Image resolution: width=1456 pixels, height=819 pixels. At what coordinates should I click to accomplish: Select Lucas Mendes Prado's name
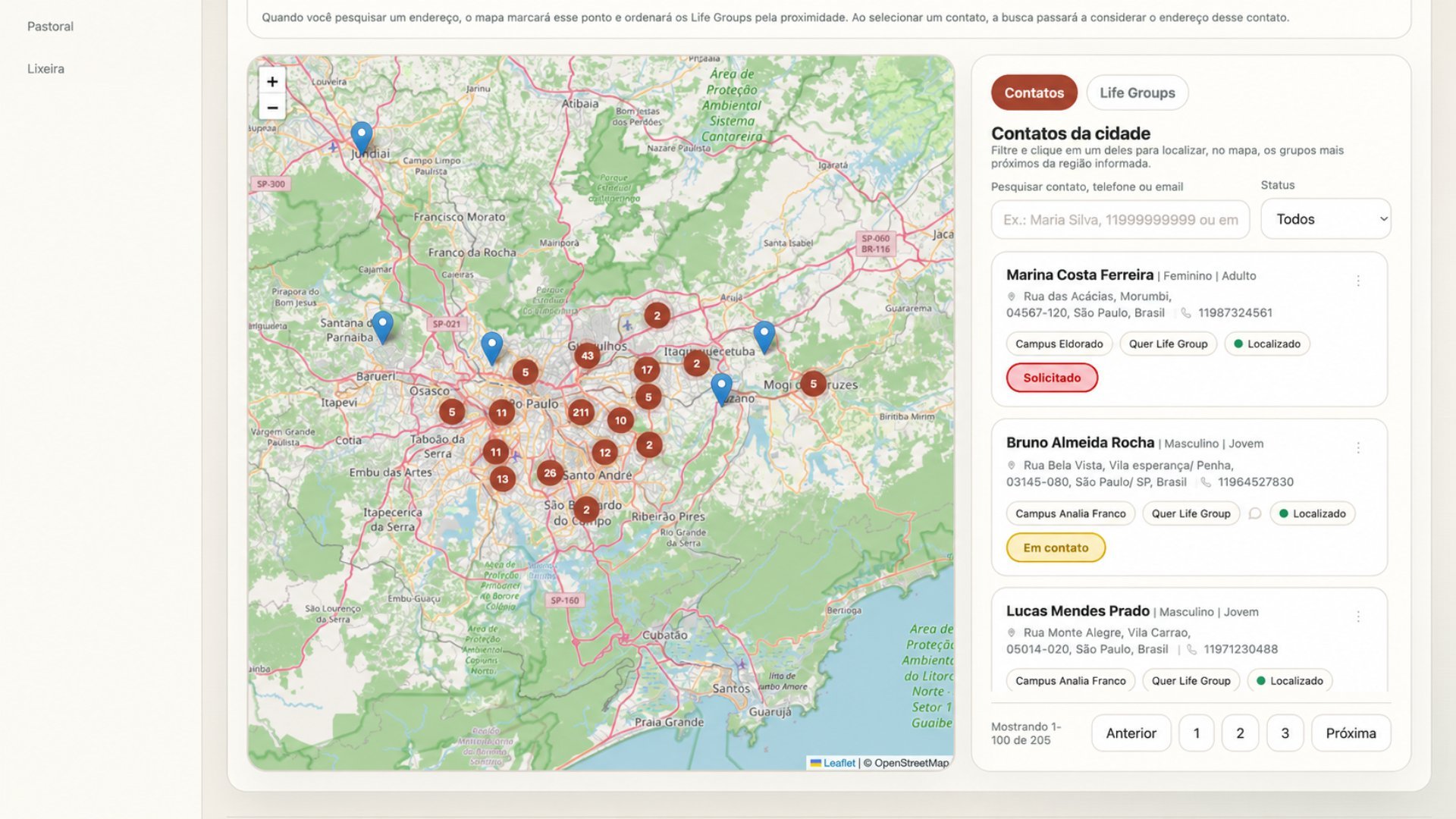point(1078,611)
